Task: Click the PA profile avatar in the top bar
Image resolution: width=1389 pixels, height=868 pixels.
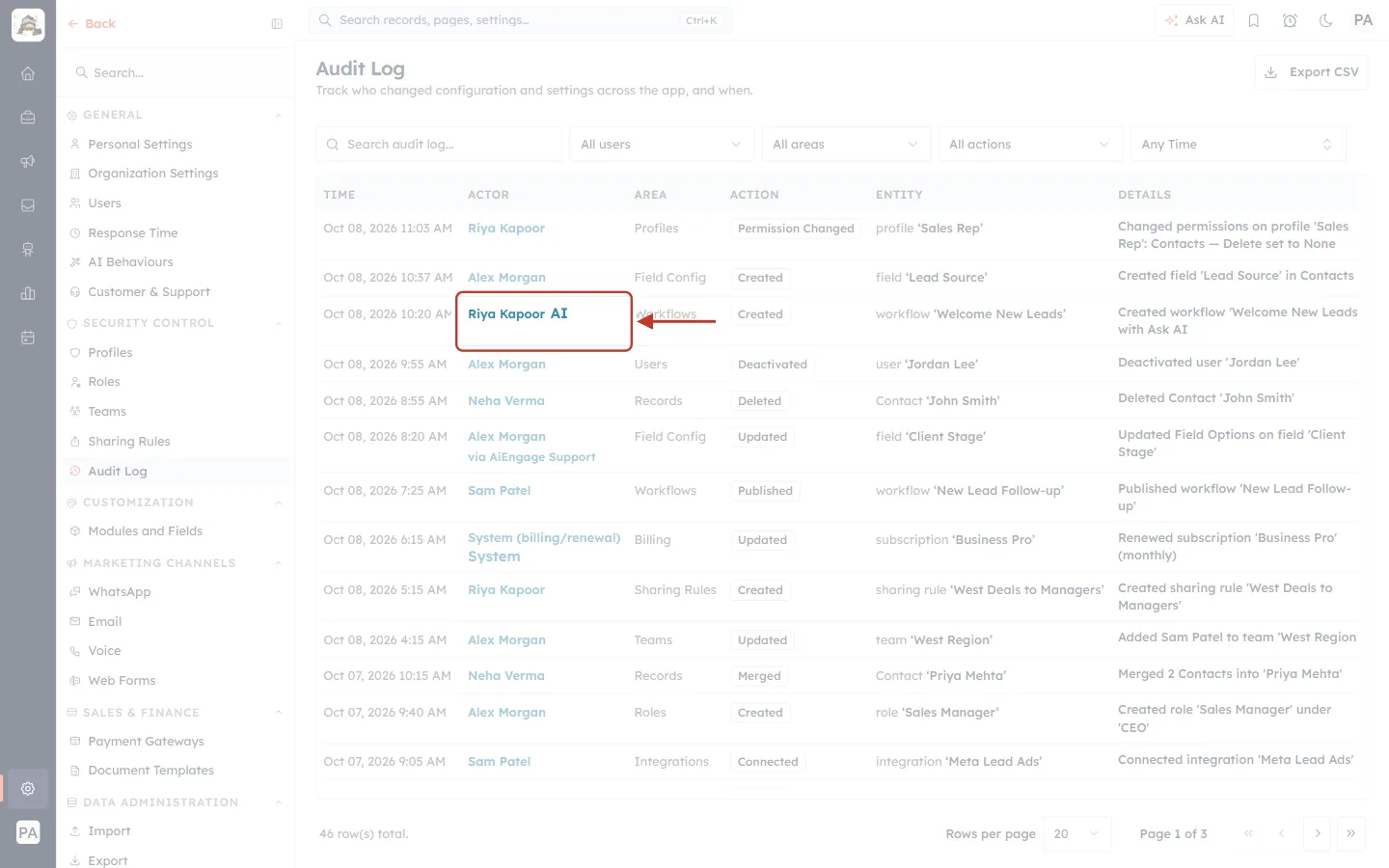Action: (1363, 20)
